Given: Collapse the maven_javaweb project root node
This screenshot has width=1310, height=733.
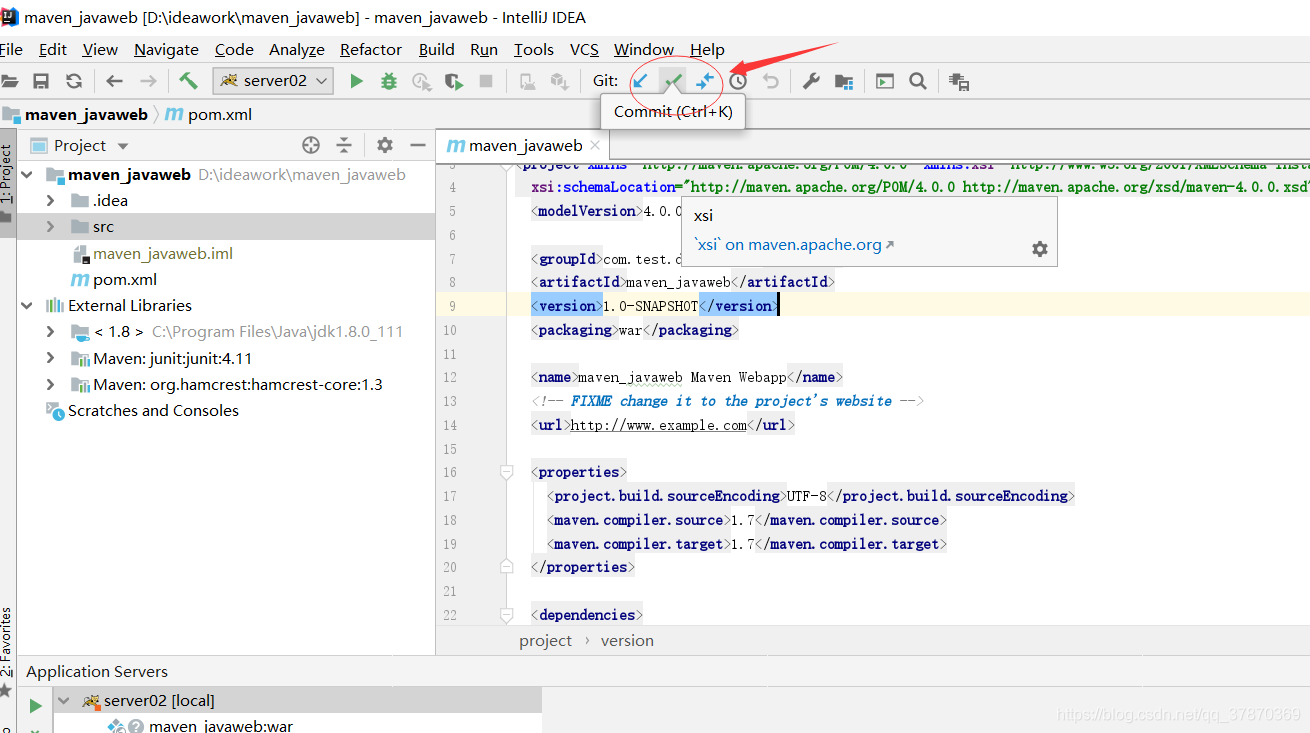Looking at the screenshot, I should pos(27,175).
